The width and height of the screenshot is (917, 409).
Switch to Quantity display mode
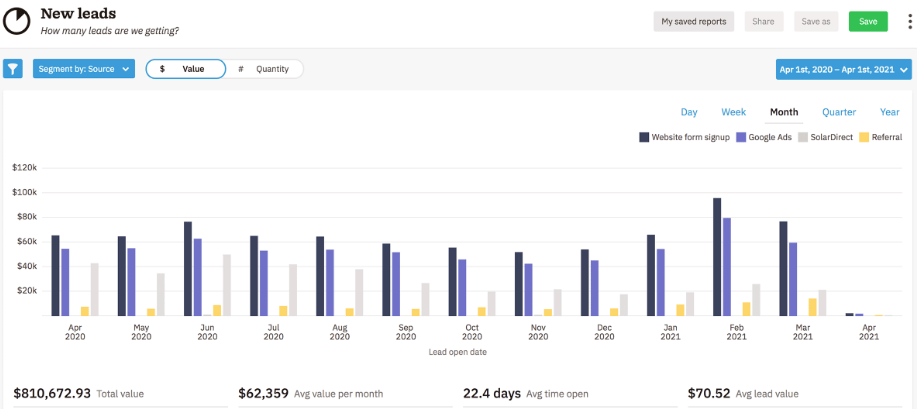264,69
